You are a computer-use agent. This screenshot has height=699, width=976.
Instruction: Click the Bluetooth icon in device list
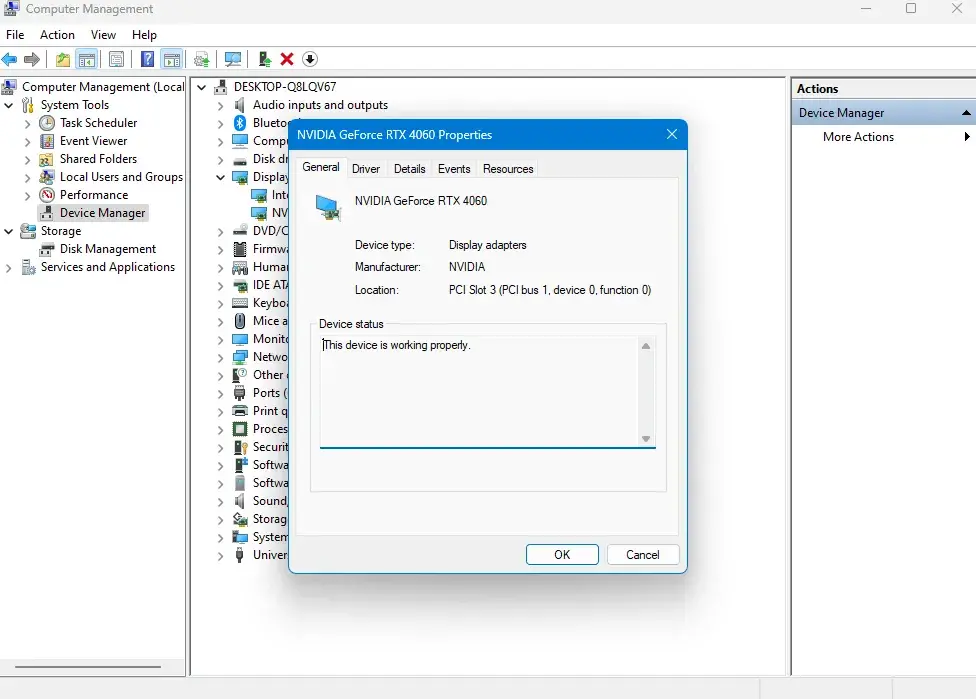(x=240, y=123)
